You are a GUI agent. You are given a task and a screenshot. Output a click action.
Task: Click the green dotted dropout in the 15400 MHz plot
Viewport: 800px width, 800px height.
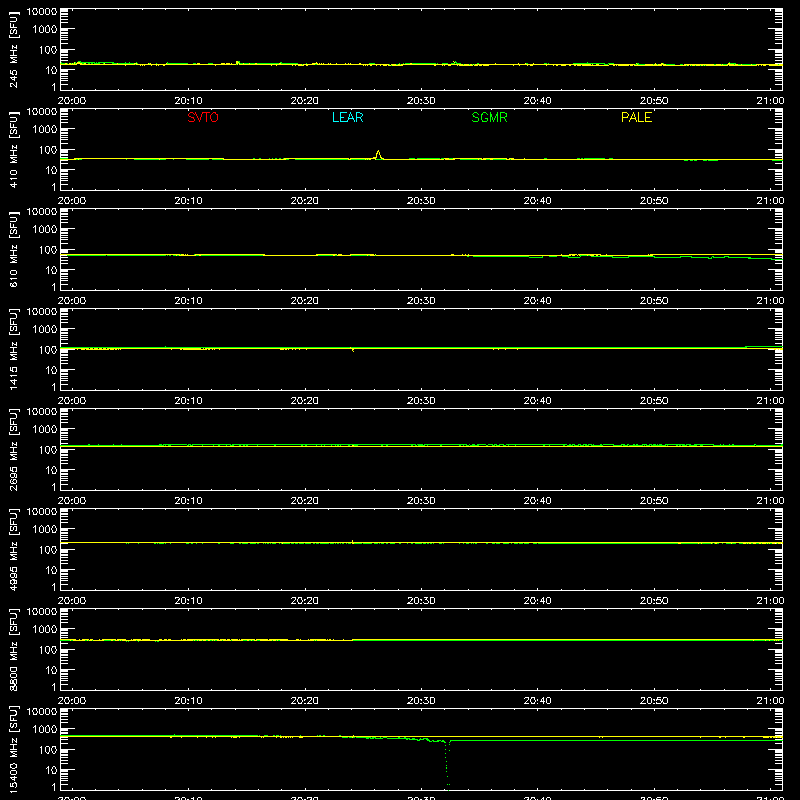[x=447, y=764]
